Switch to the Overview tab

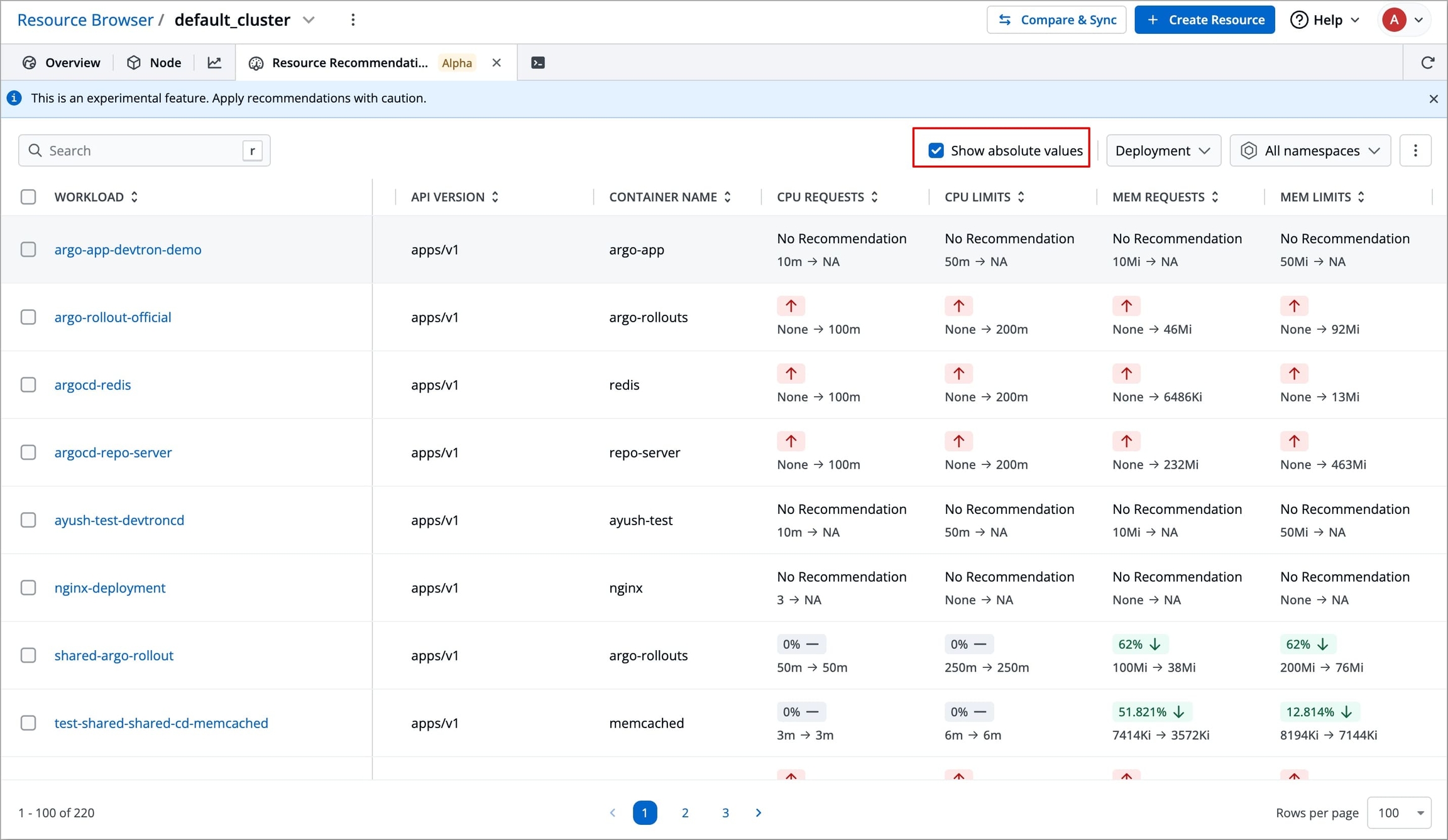point(62,63)
